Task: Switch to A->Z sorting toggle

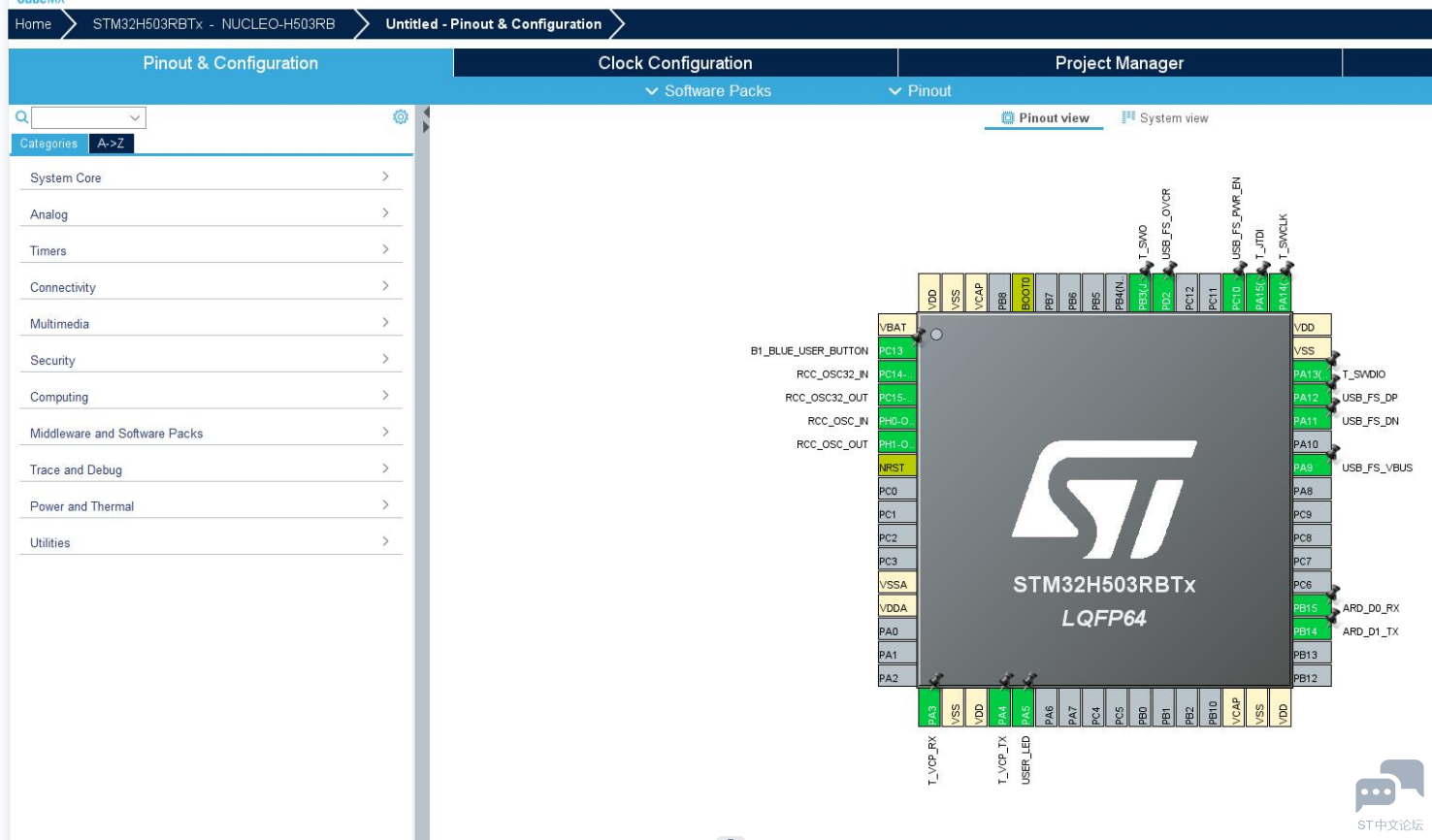Action: tap(111, 144)
